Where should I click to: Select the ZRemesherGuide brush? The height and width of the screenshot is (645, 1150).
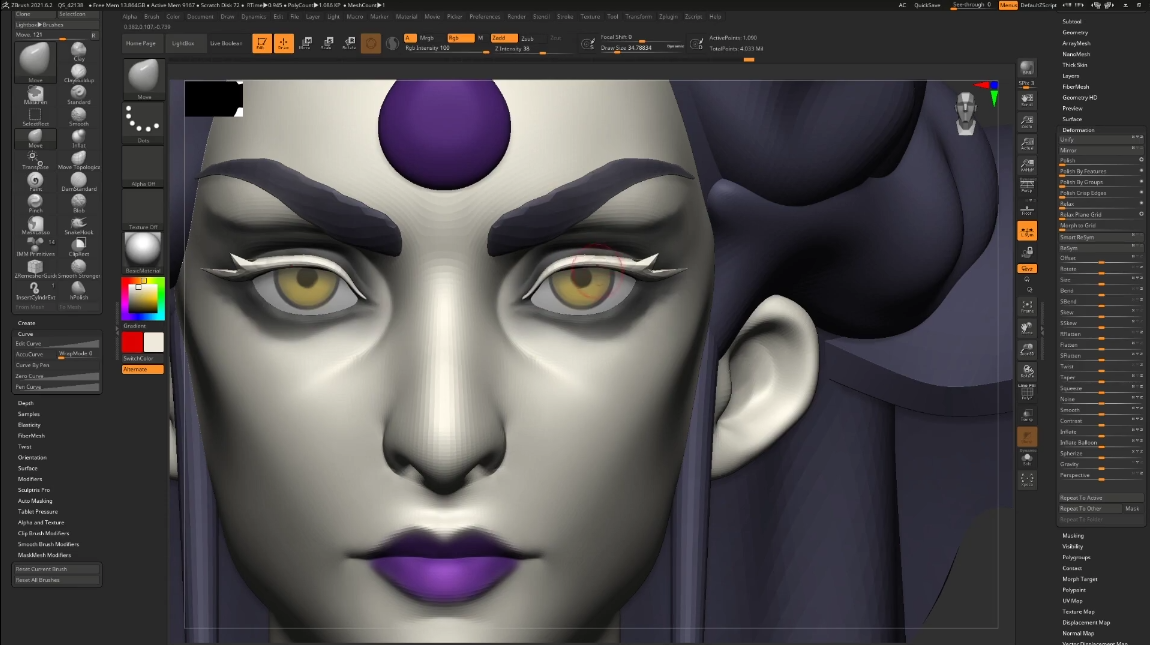click(35, 268)
